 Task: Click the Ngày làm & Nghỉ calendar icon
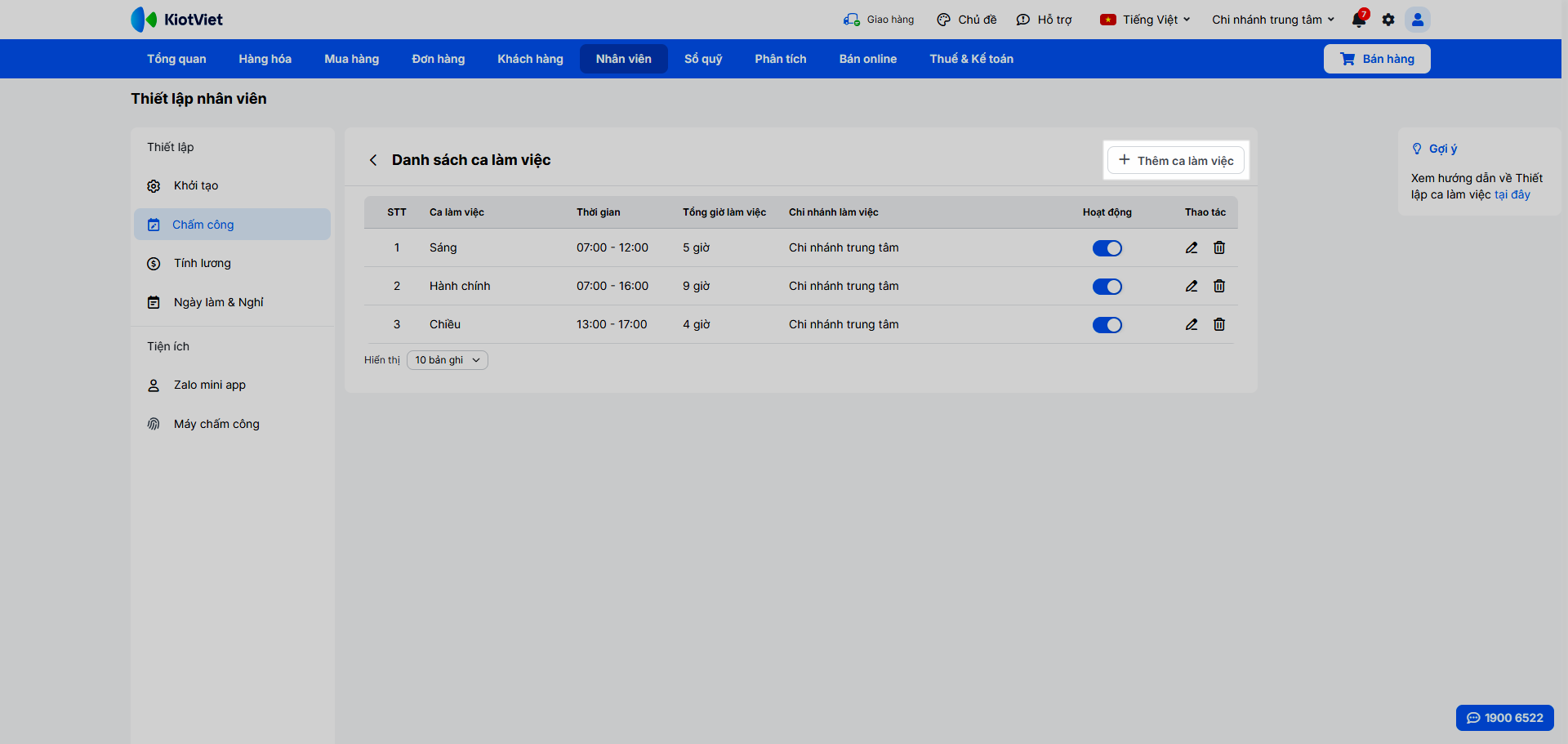154,302
